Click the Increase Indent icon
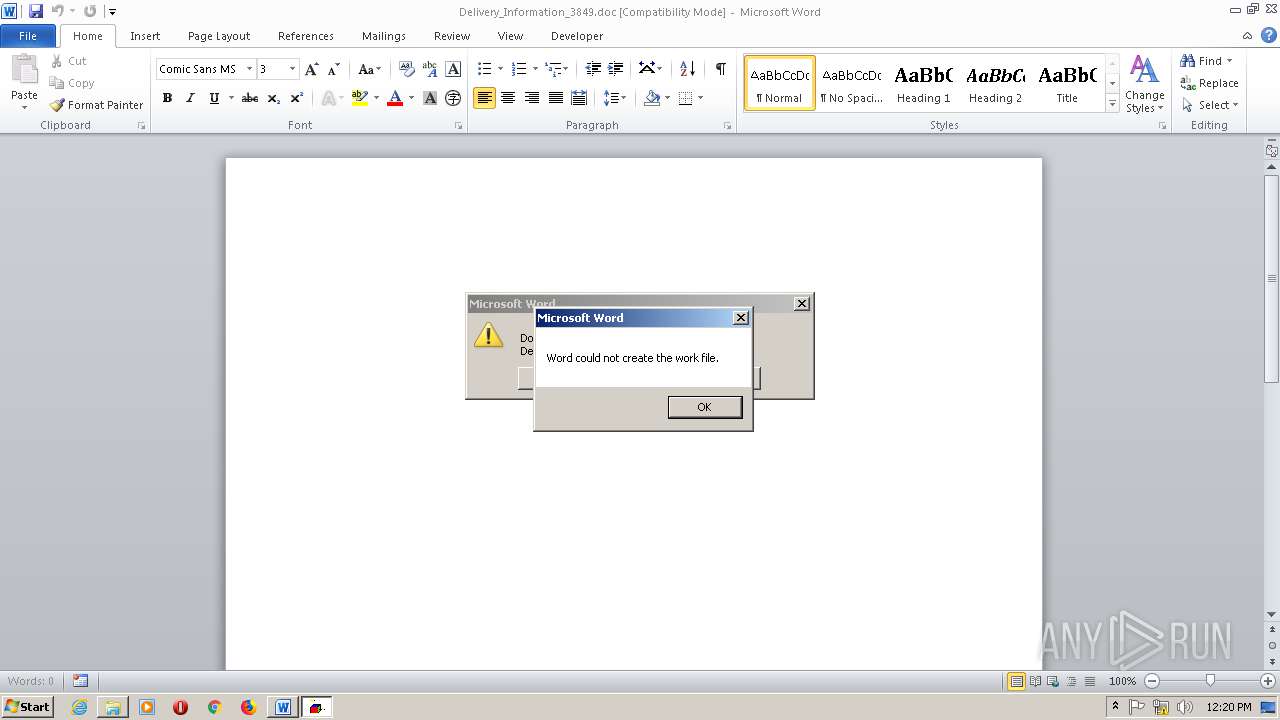Image resolution: width=1280 pixels, height=720 pixels. coord(616,69)
